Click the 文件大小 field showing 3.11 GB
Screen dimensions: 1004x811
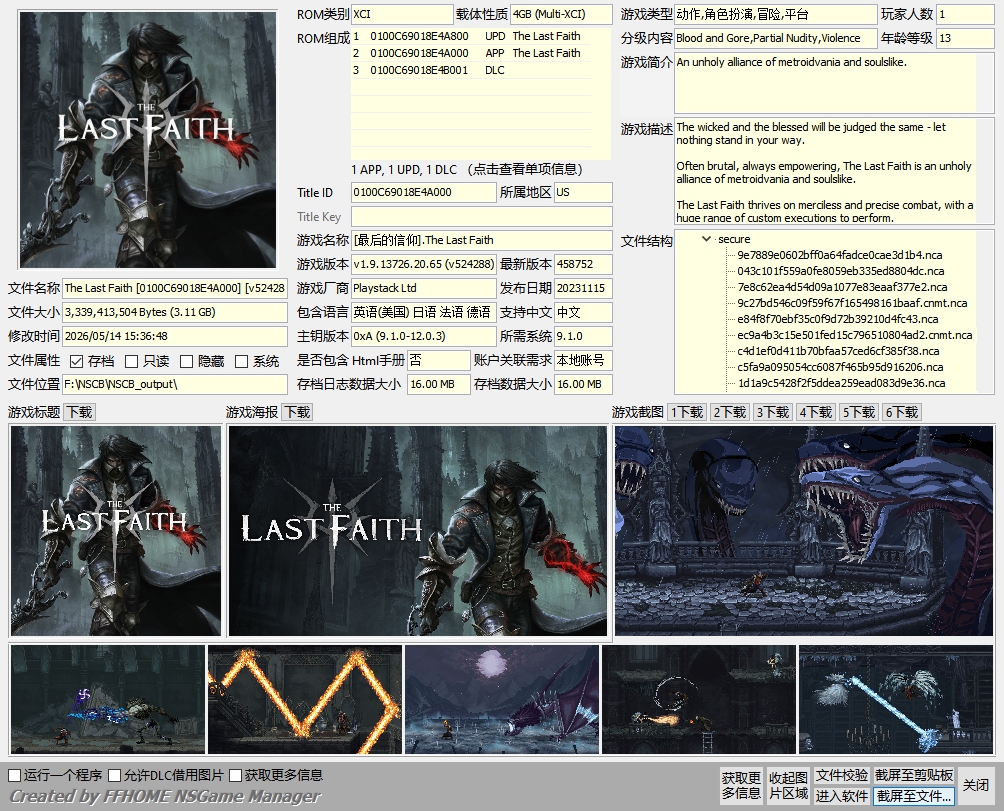pos(175,312)
